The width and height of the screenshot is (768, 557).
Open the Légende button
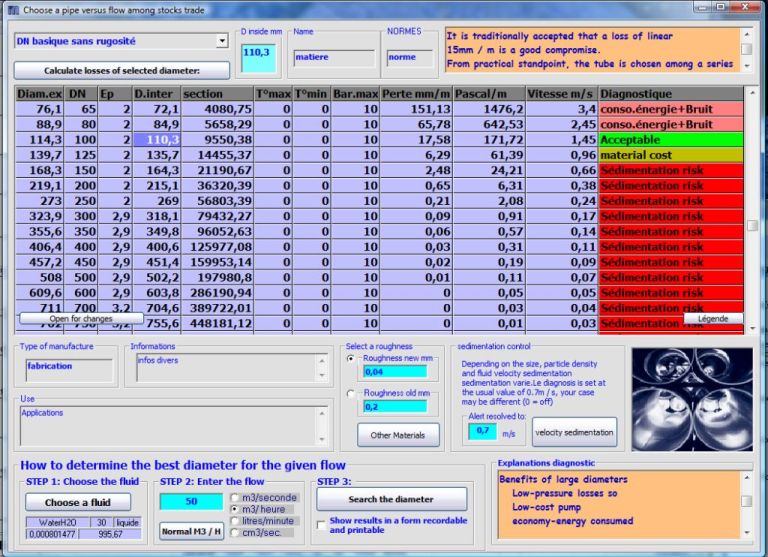pos(713,318)
